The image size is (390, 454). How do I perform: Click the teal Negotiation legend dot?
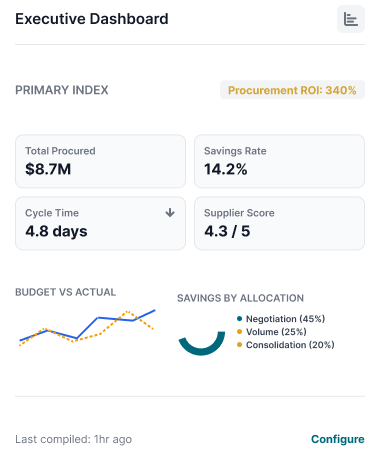pyautogui.click(x=239, y=319)
